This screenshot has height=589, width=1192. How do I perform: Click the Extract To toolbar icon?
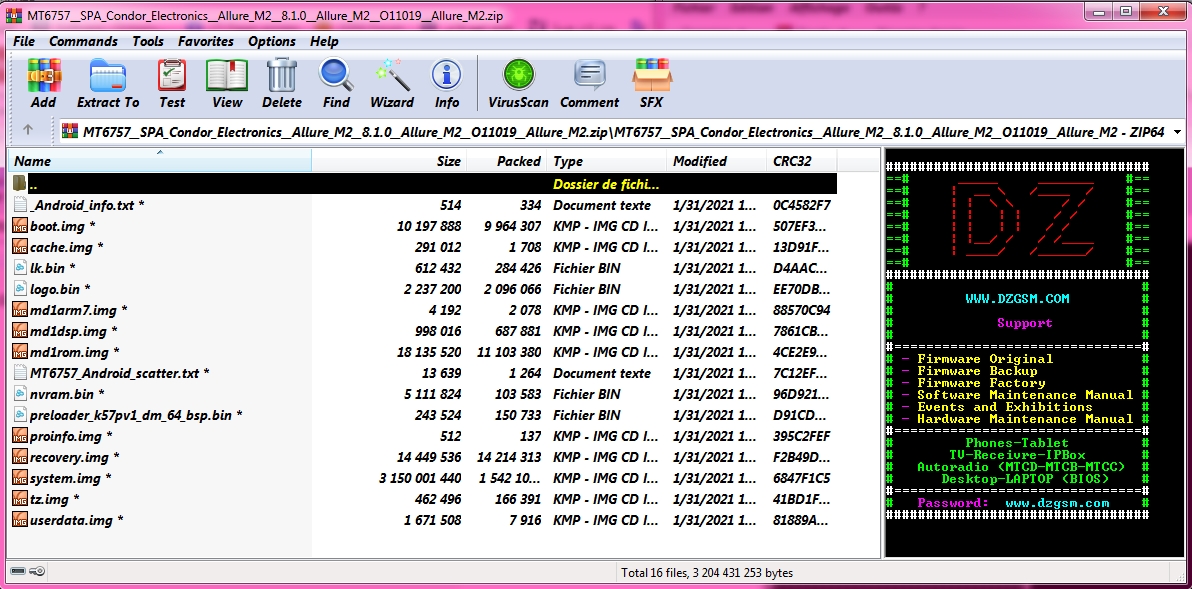coord(108,83)
